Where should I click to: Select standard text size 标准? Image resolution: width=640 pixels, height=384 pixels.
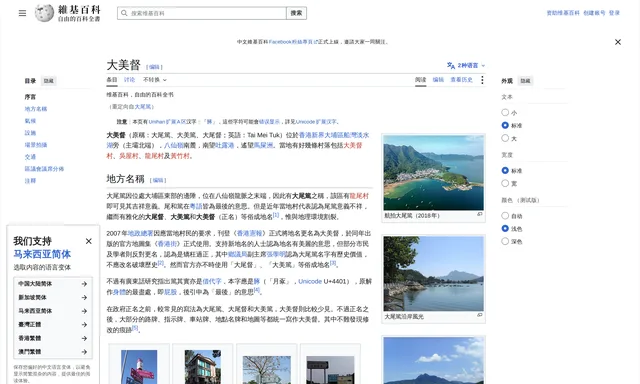point(505,125)
